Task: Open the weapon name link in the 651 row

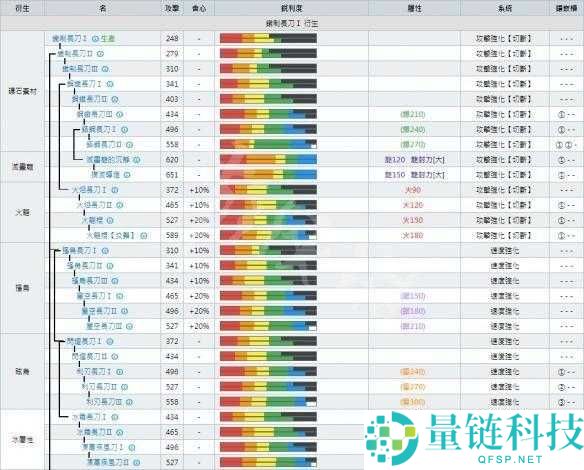Action: click(106, 175)
